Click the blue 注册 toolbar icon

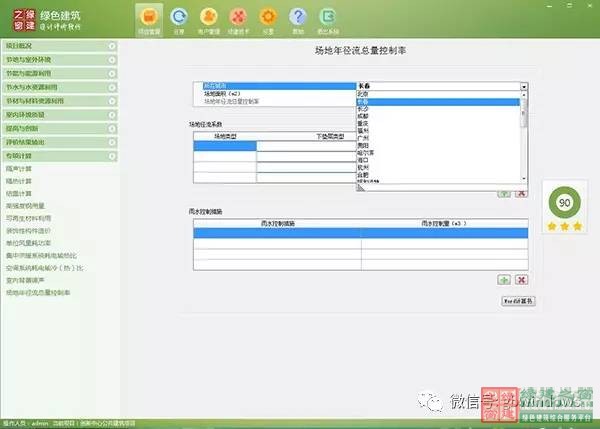(x=179, y=18)
